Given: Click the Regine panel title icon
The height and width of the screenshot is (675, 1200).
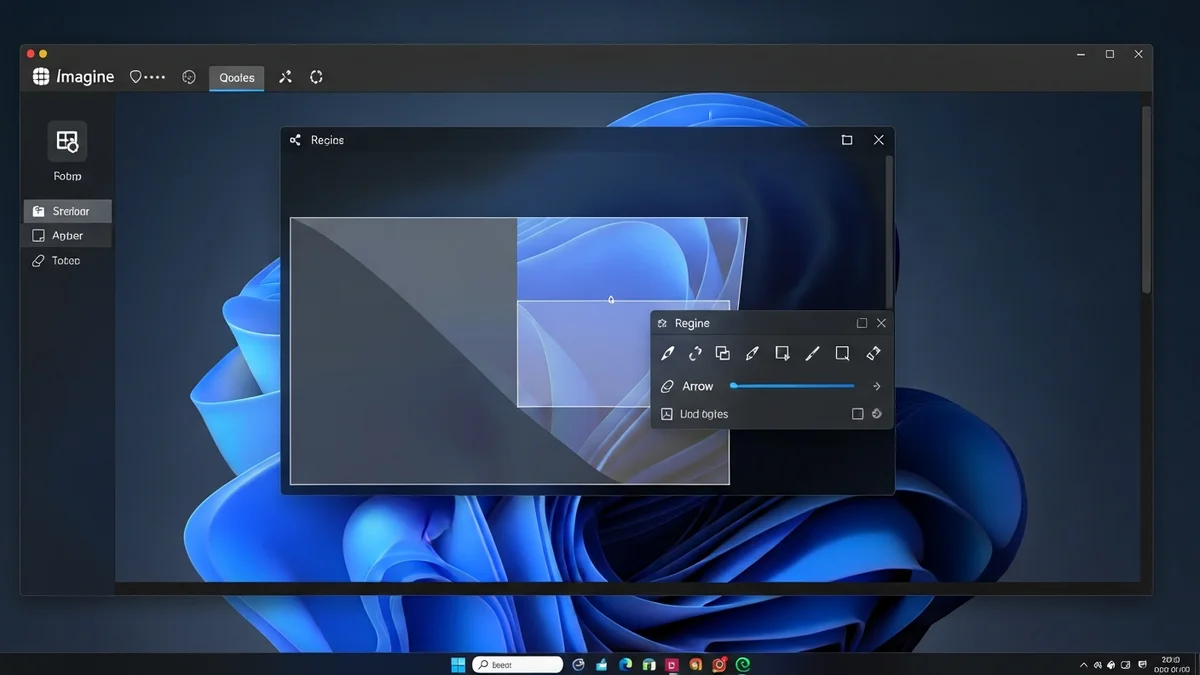Looking at the screenshot, I should pyautogui.click(x=662, y=324).
